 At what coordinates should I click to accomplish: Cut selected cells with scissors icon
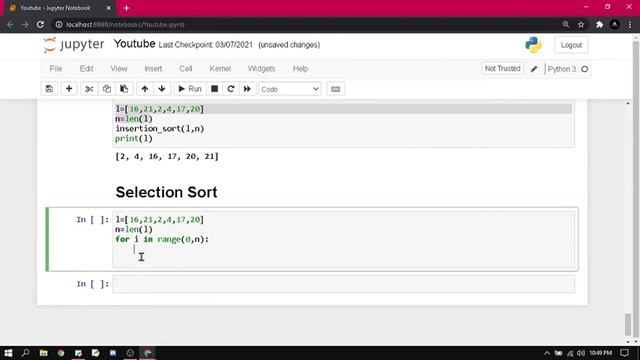coord(89,89)
